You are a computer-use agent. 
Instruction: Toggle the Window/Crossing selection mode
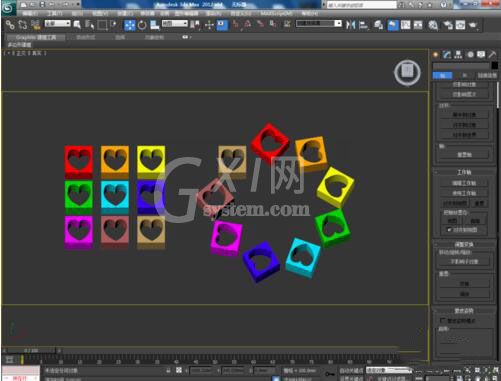114,24
